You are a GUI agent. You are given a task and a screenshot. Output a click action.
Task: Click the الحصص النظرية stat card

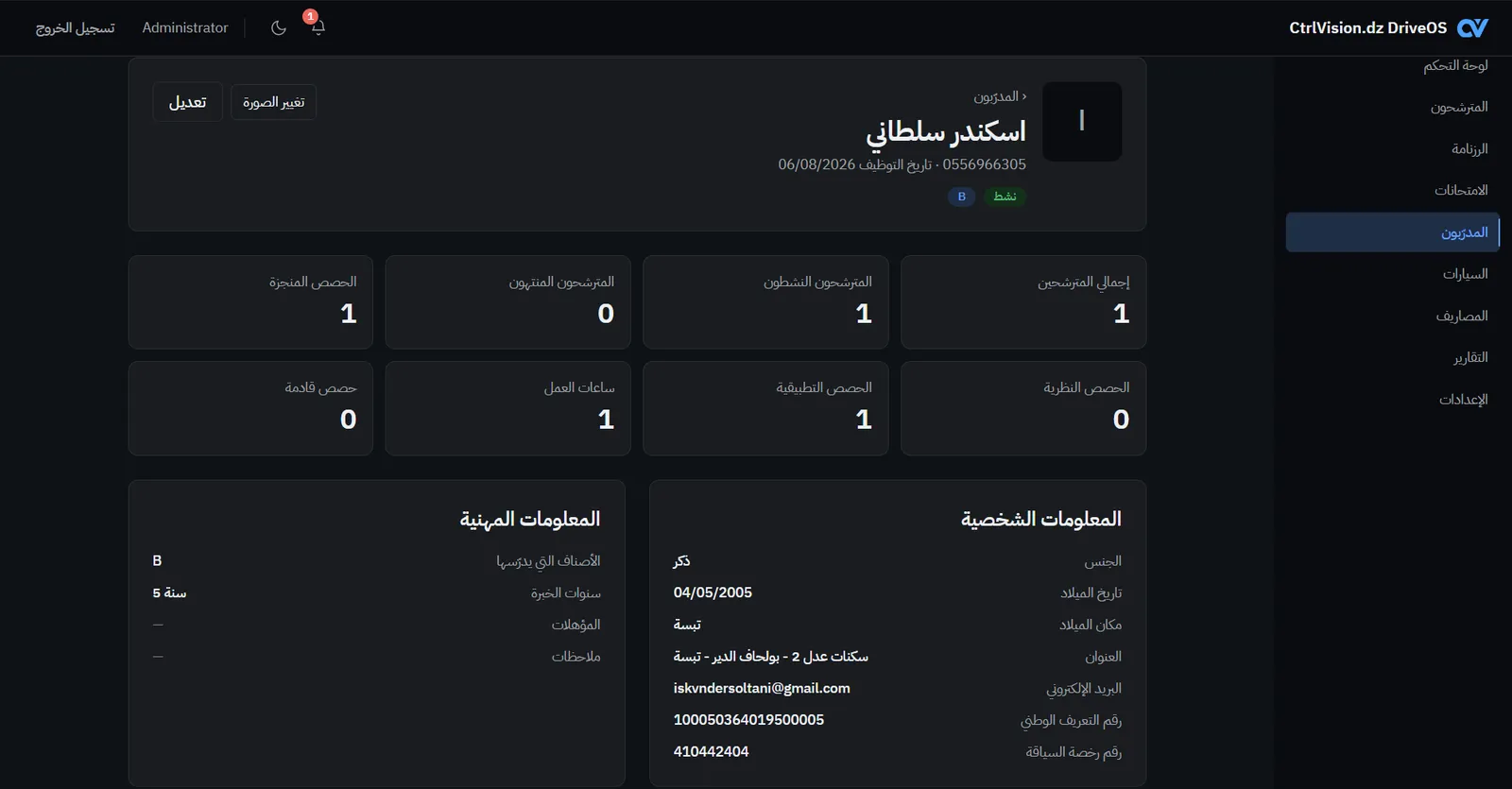[1023, 408]
